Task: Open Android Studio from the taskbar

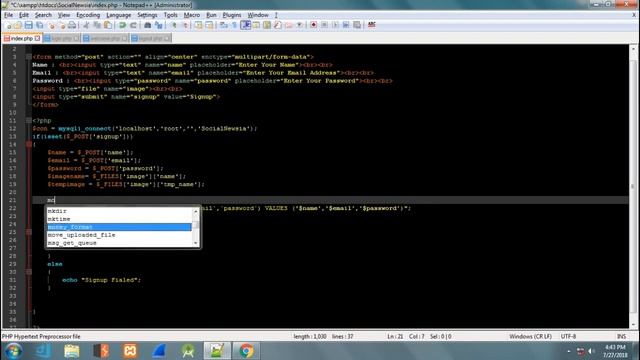Action: [188, 351]
